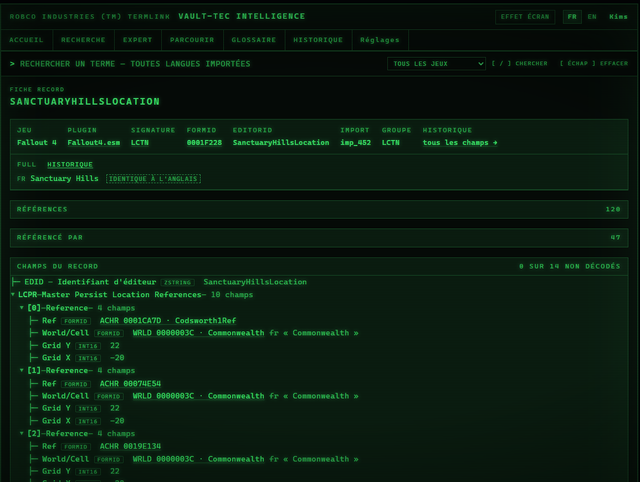Open the Fallout4.esm plugin link
Screen dimensions: 640x482
93,142
